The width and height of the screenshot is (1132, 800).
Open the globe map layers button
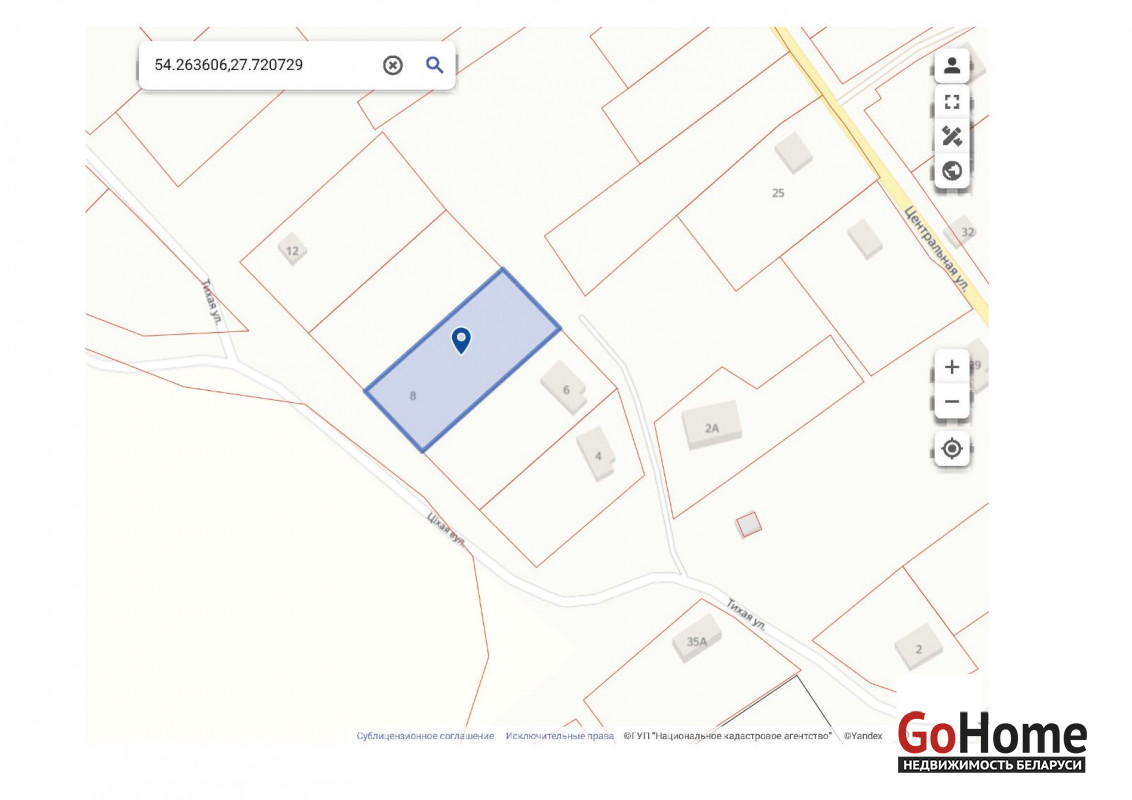[951, 171]
